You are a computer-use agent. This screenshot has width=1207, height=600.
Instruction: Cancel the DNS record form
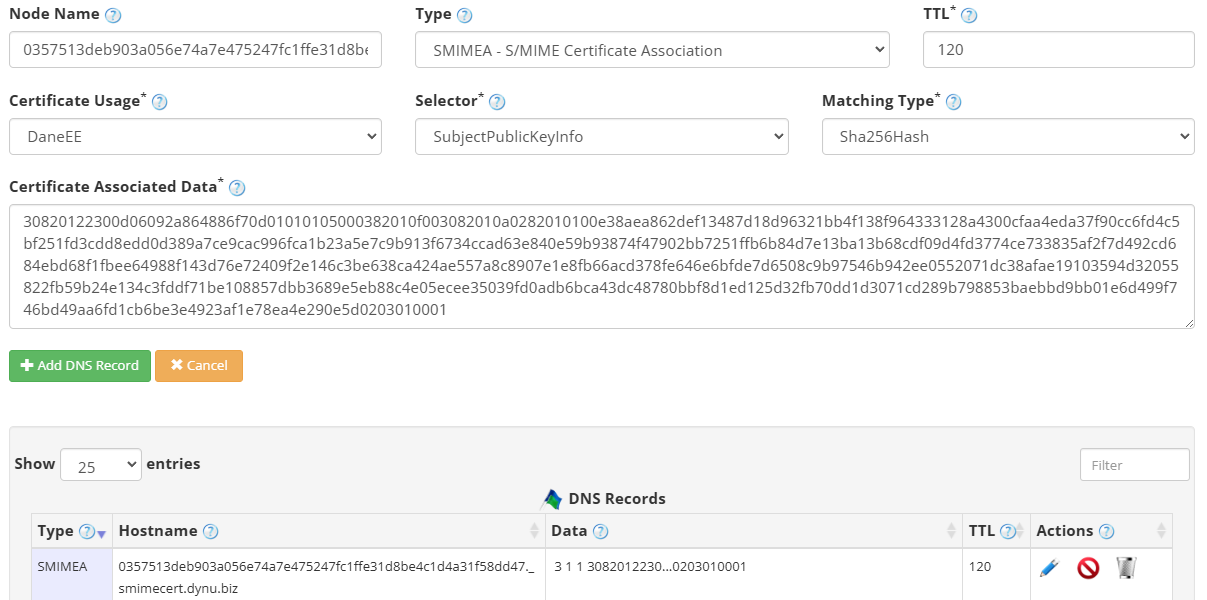point(199,365)
